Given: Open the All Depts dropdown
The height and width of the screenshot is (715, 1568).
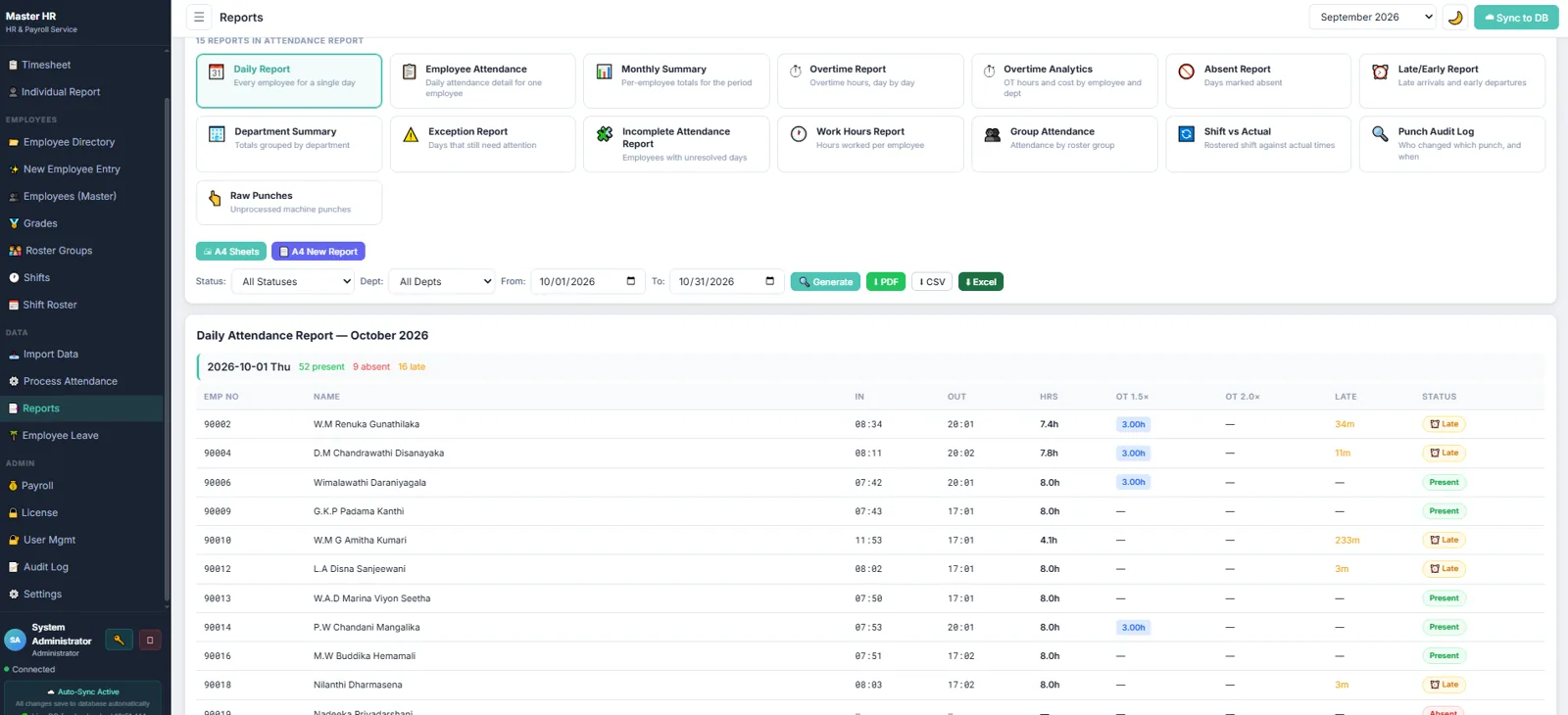Looking at the screenshot, I should point(442,281).
